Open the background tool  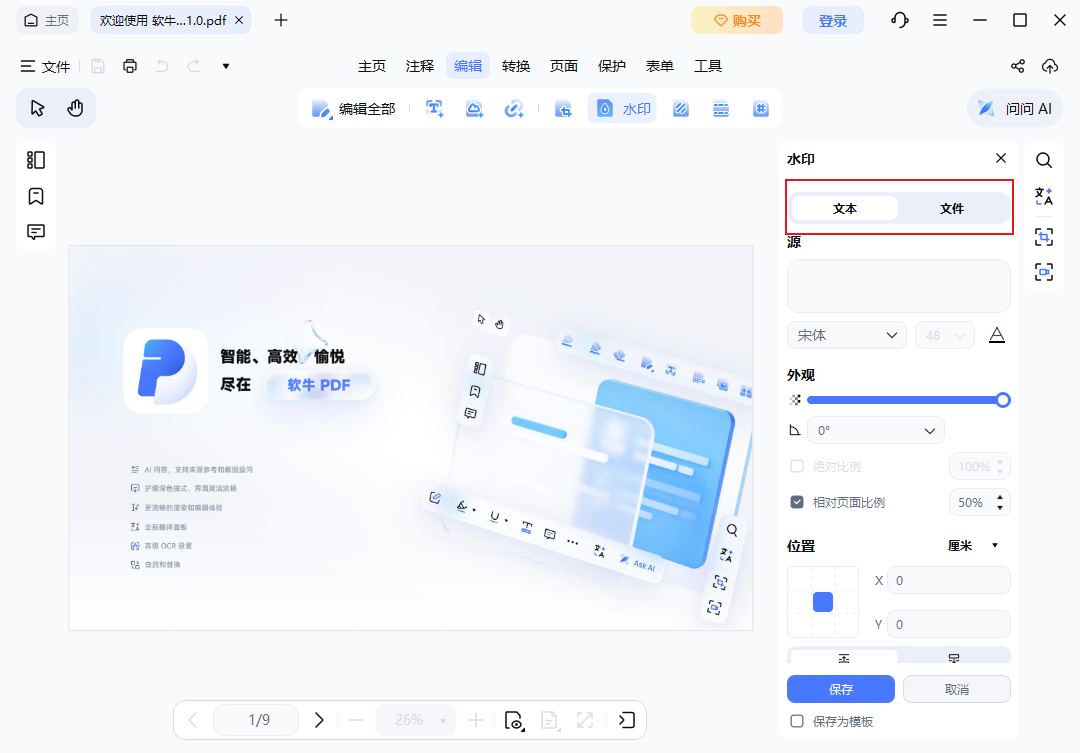(681, 108)
